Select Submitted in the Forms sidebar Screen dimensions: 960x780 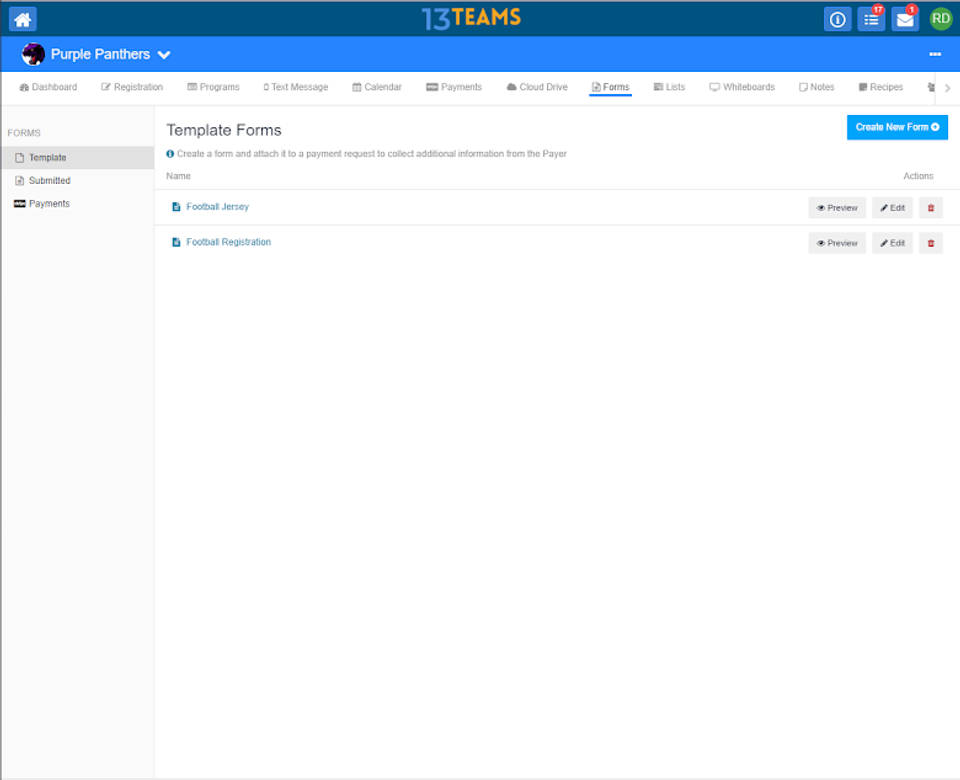(49, 181)
